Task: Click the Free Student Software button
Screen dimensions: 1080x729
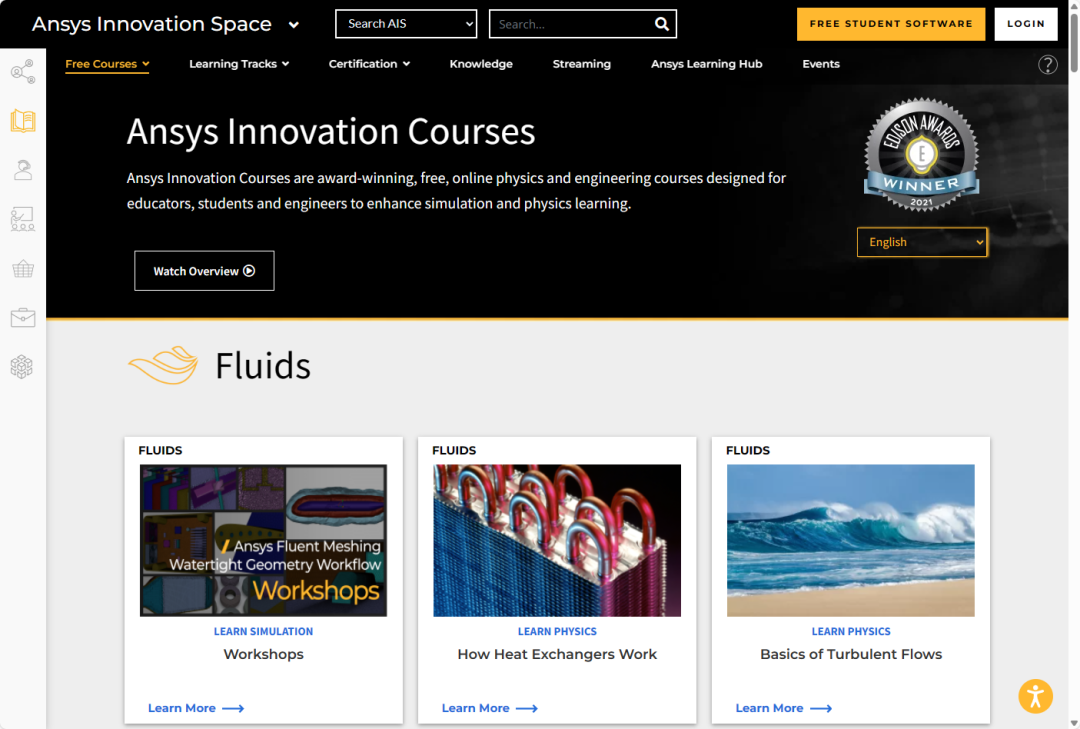Action: pos(891,24)
